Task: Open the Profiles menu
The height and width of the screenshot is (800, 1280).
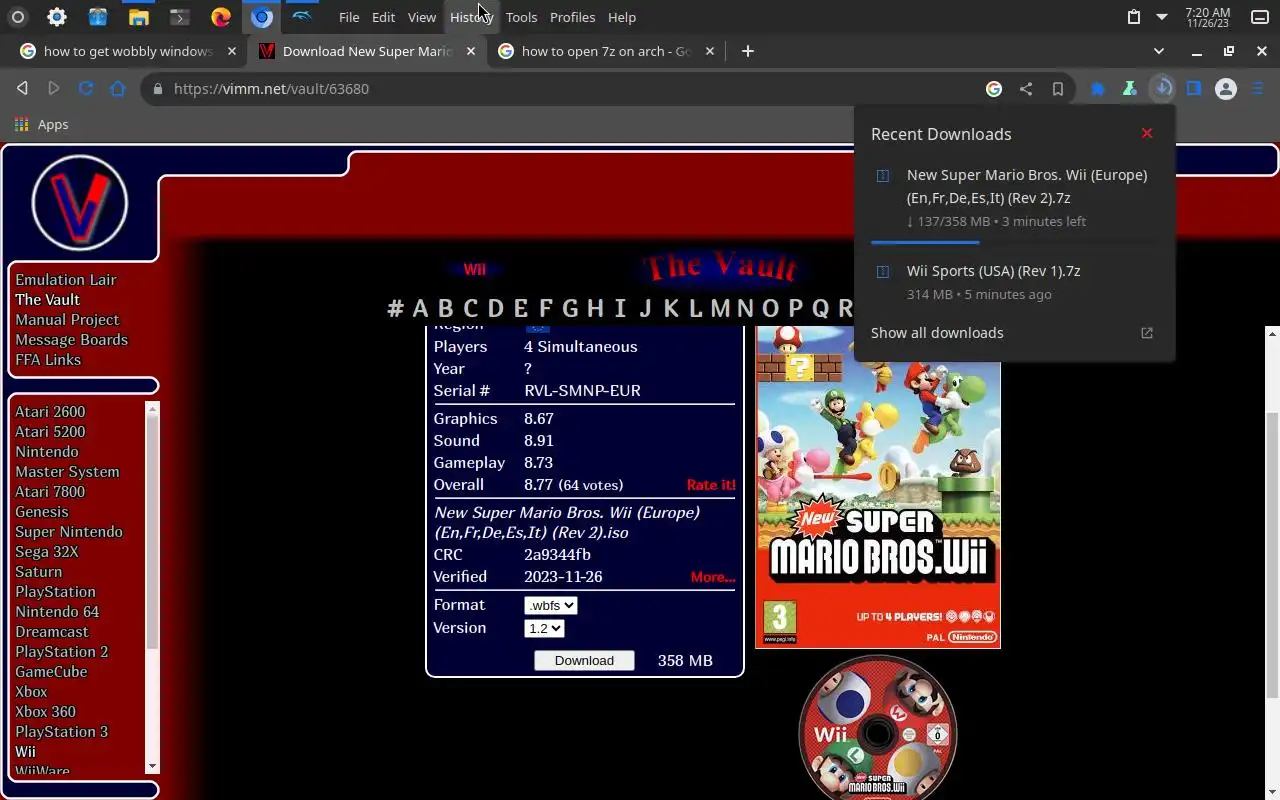Action: (572, 17)
